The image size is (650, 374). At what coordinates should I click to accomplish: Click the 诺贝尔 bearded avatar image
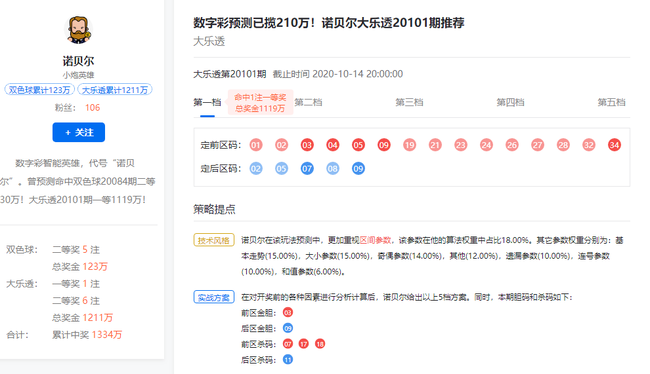(x=78, y=30)
